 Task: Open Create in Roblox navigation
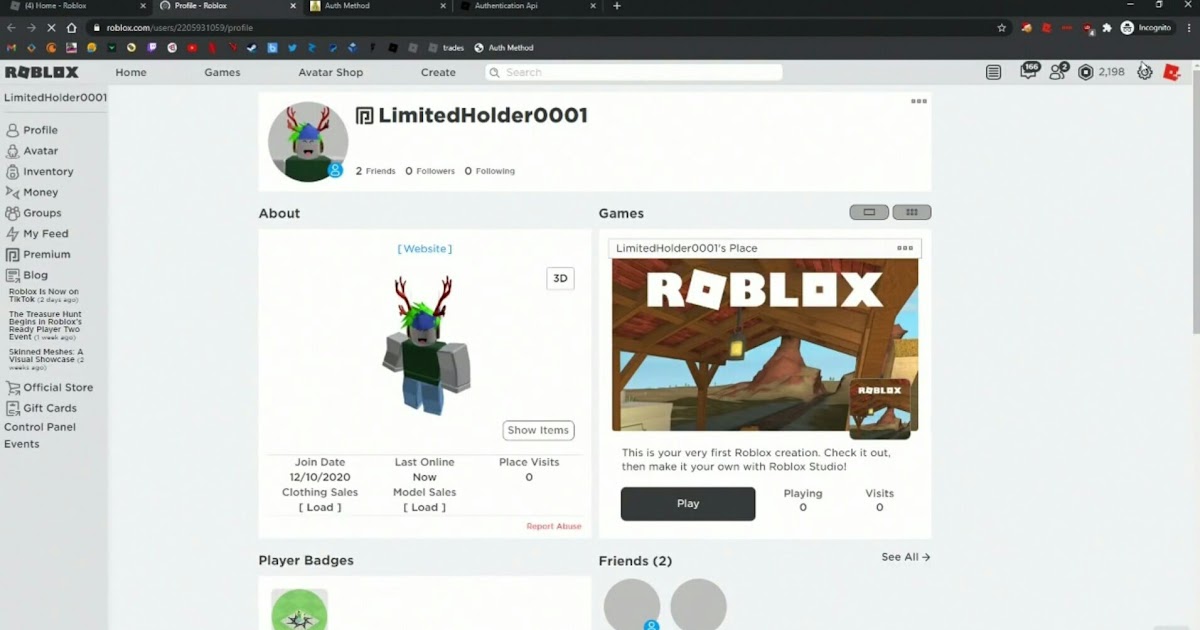coord(438,72)
